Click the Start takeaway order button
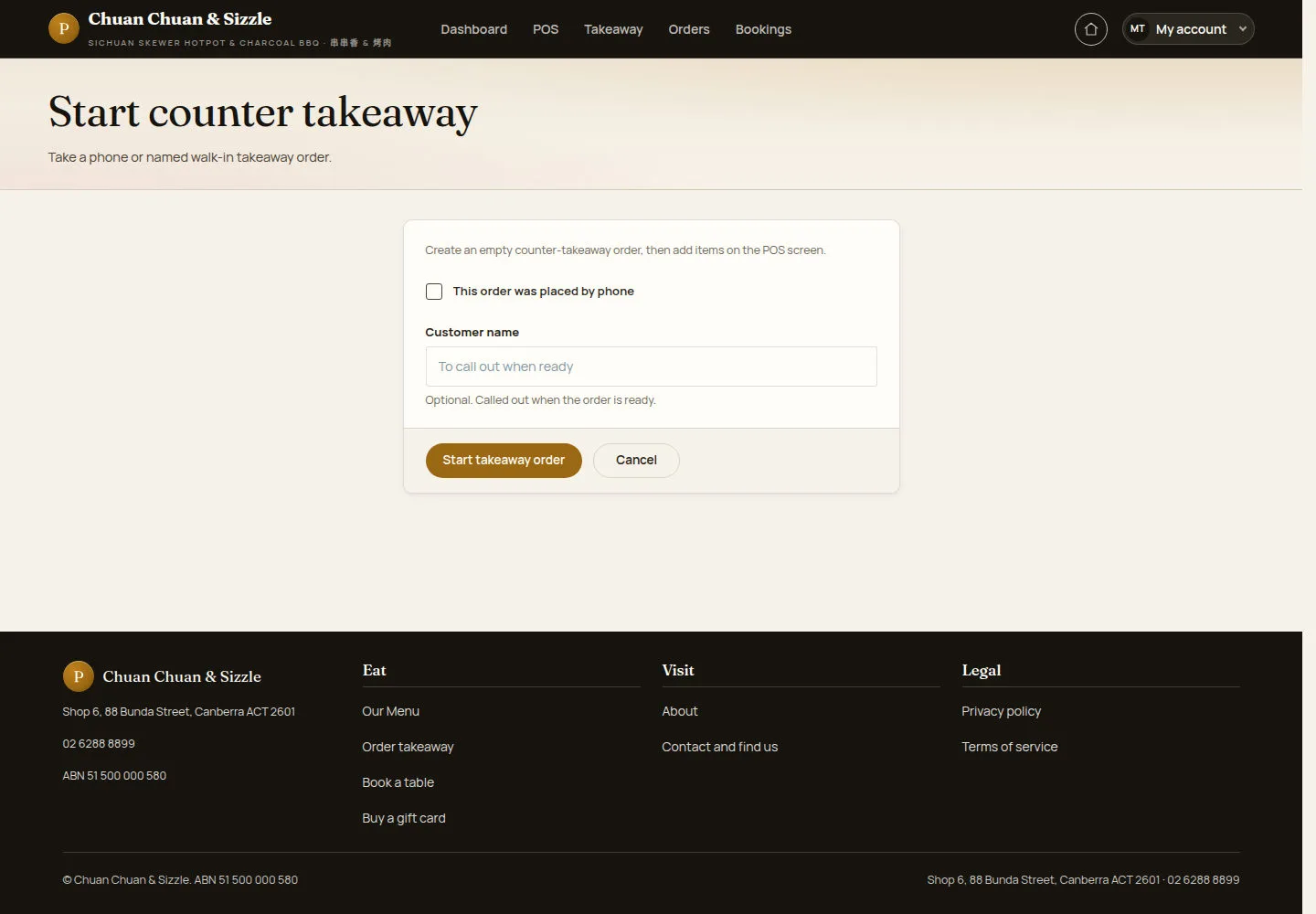The height and width of the screenshot is (914, 1316). (x=504, y=461)
